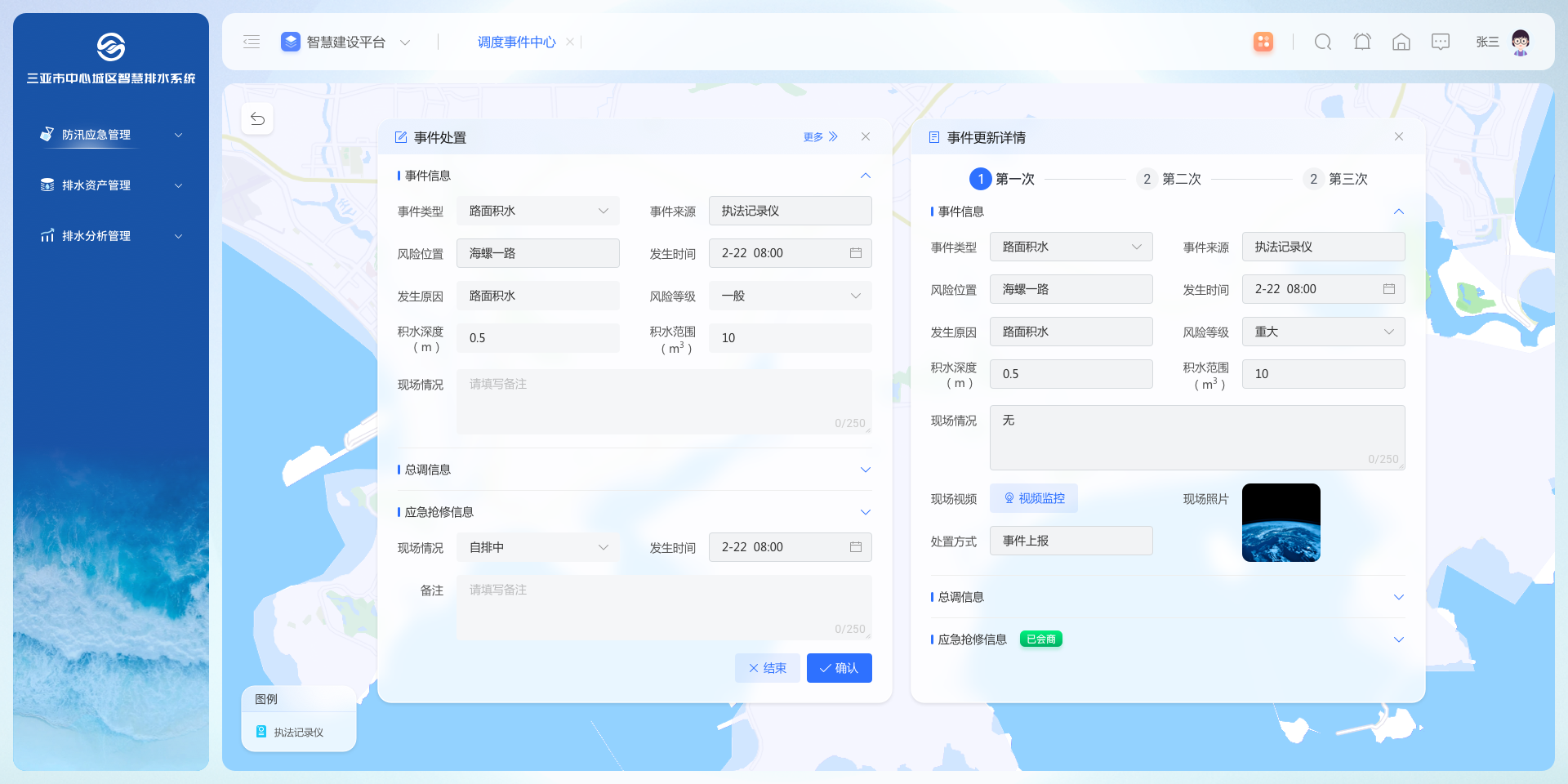Click 积水深度 input in 事件处置

click(x=538, y=338)
